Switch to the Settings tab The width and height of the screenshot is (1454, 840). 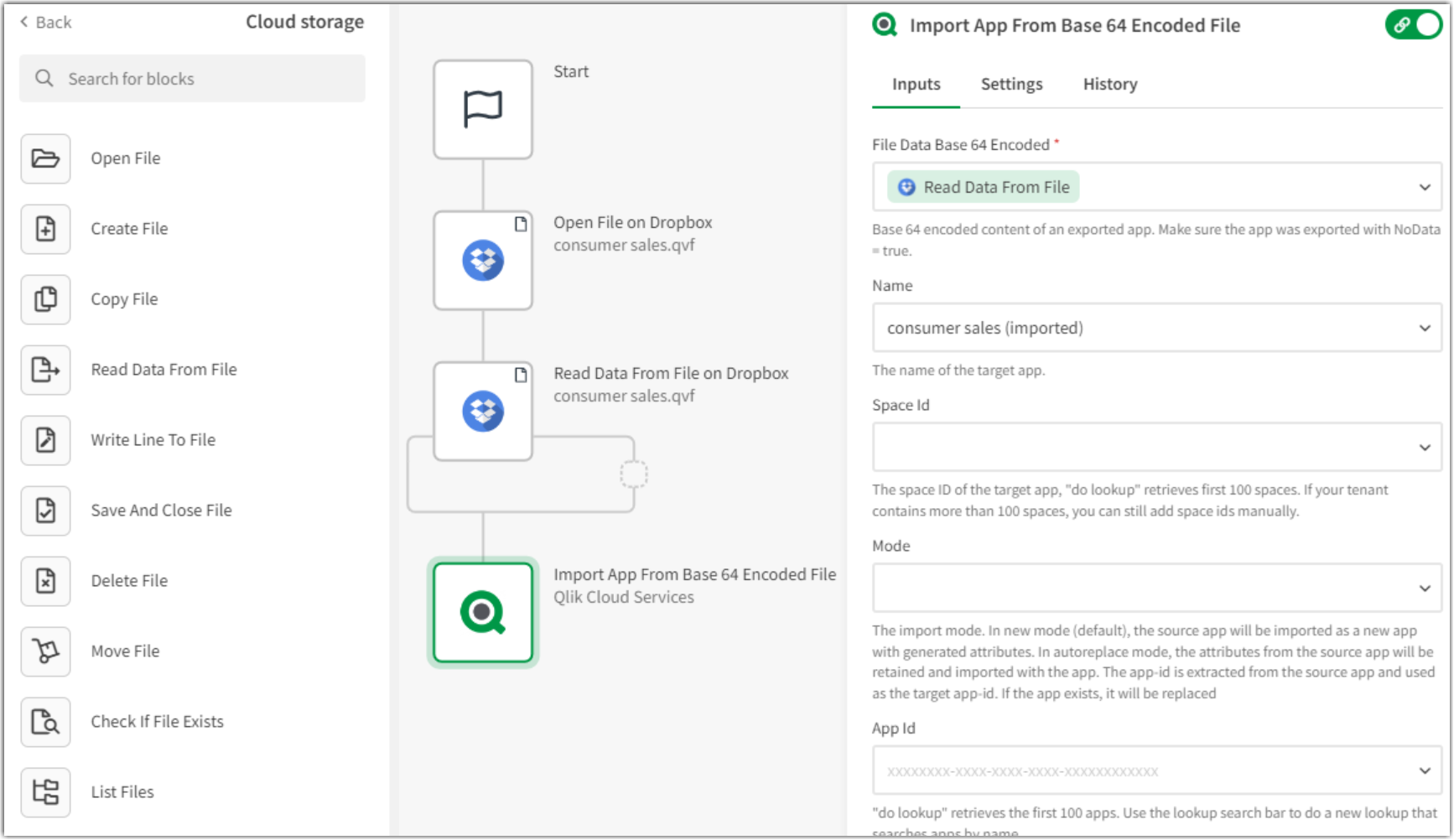1011,84
